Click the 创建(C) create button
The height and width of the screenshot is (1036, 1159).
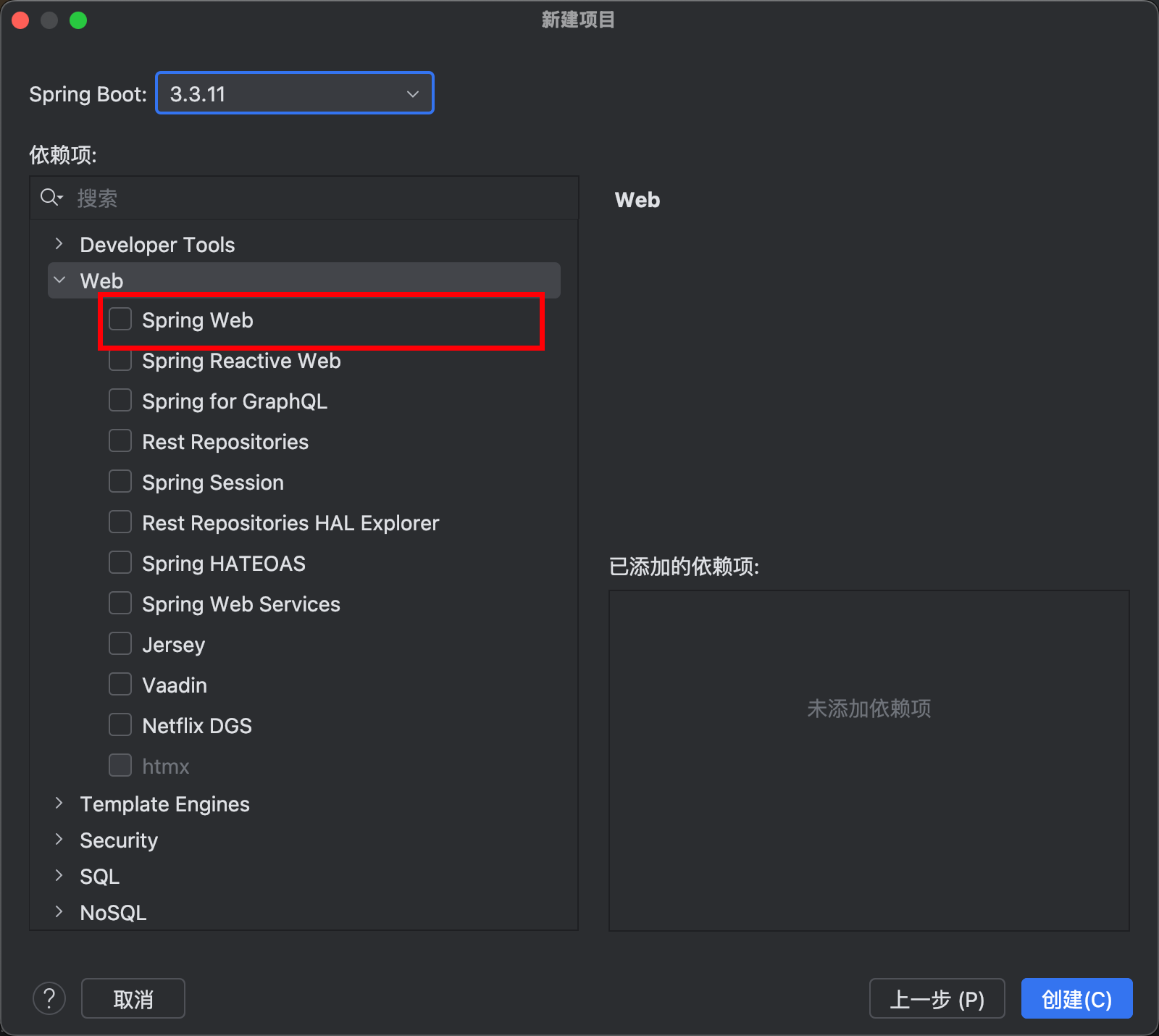pos(1077,998)
